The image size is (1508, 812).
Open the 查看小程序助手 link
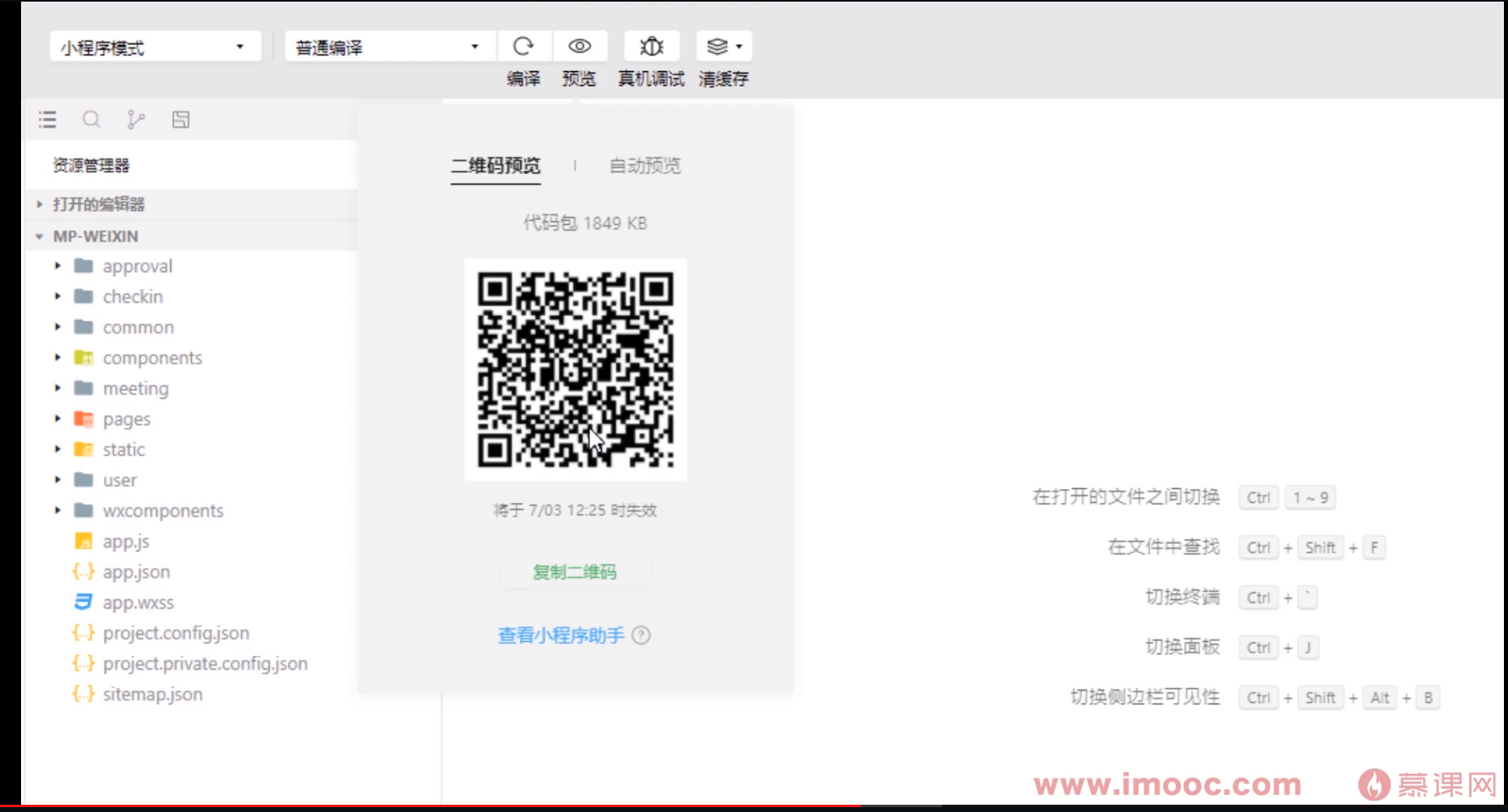coord(560,636)
